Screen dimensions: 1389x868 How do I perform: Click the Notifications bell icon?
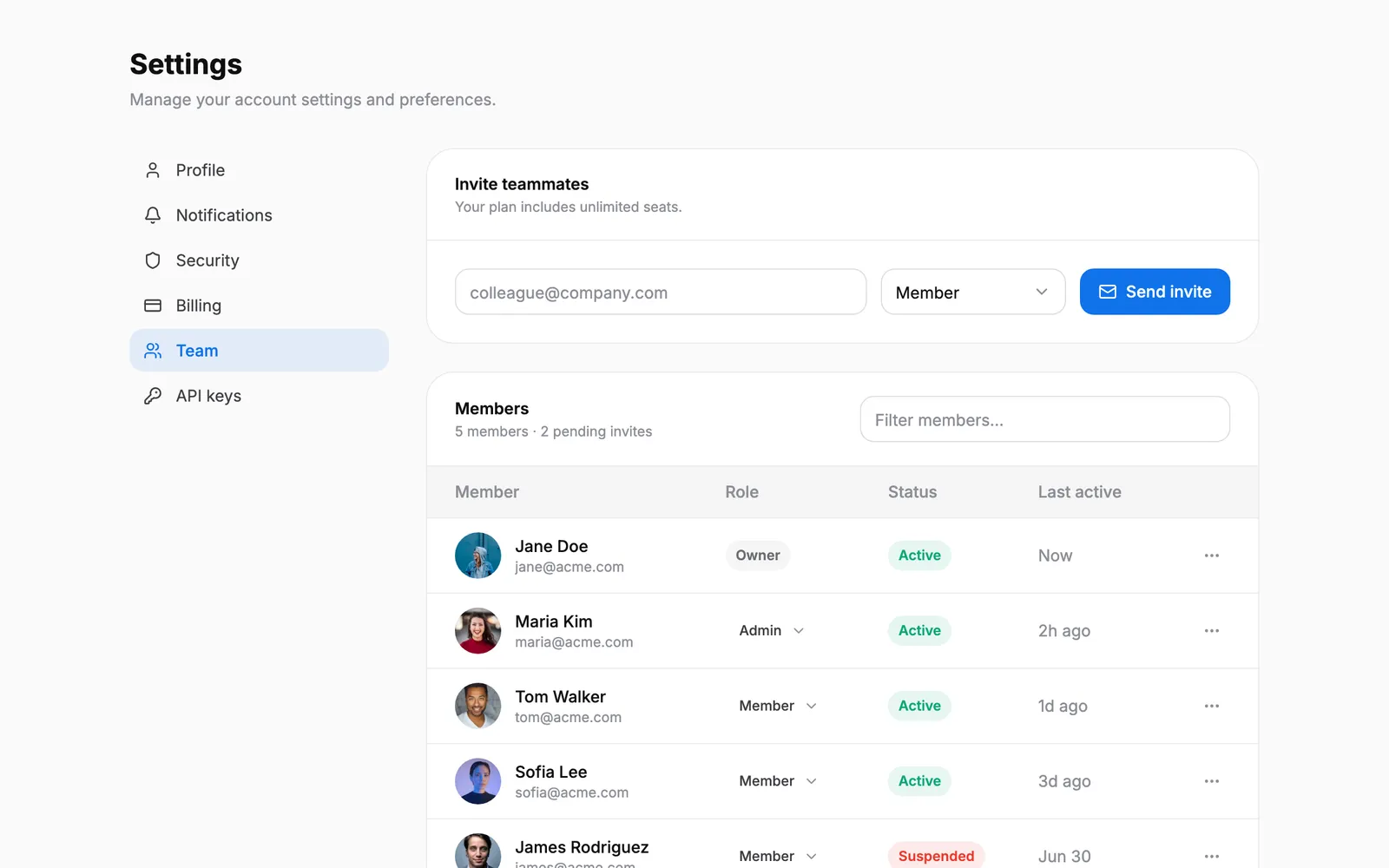pos(153,215)
